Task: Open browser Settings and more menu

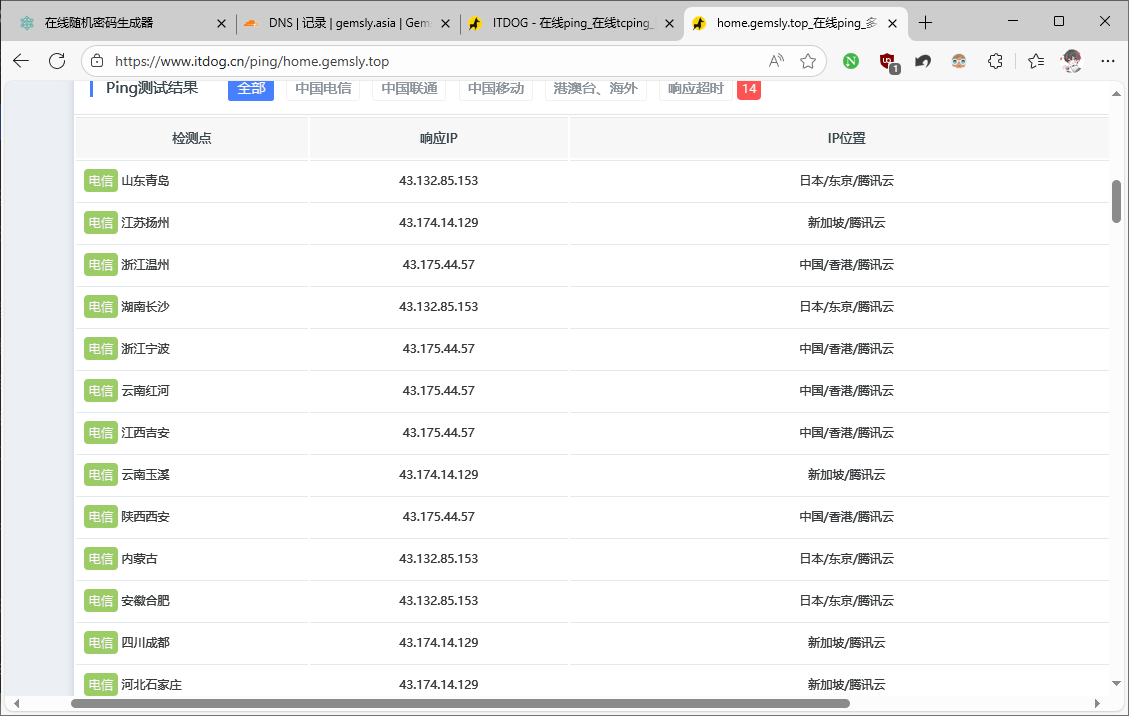Action: [x=1107, y=61]
